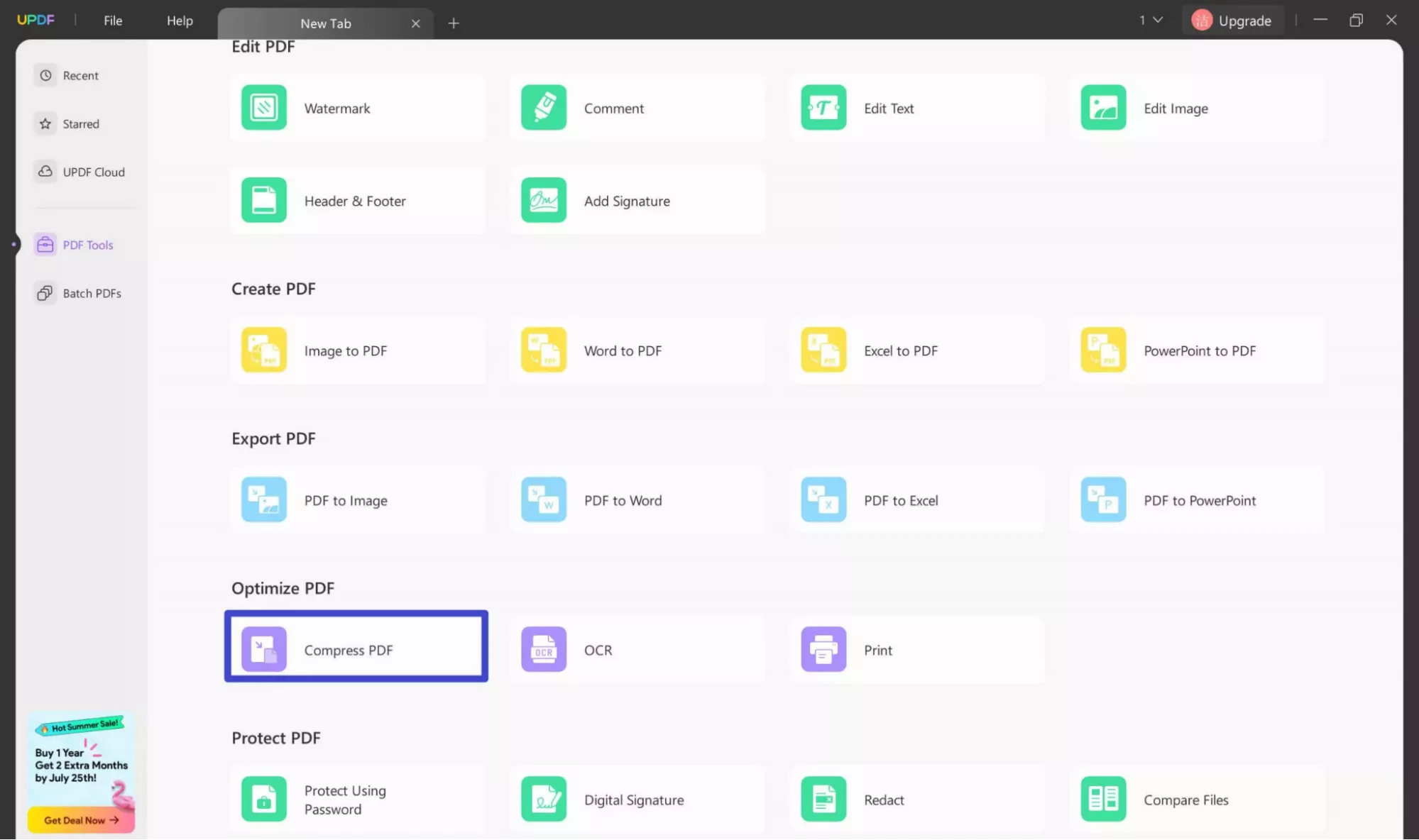Click the PDF to Word label

tap(623, 500)
